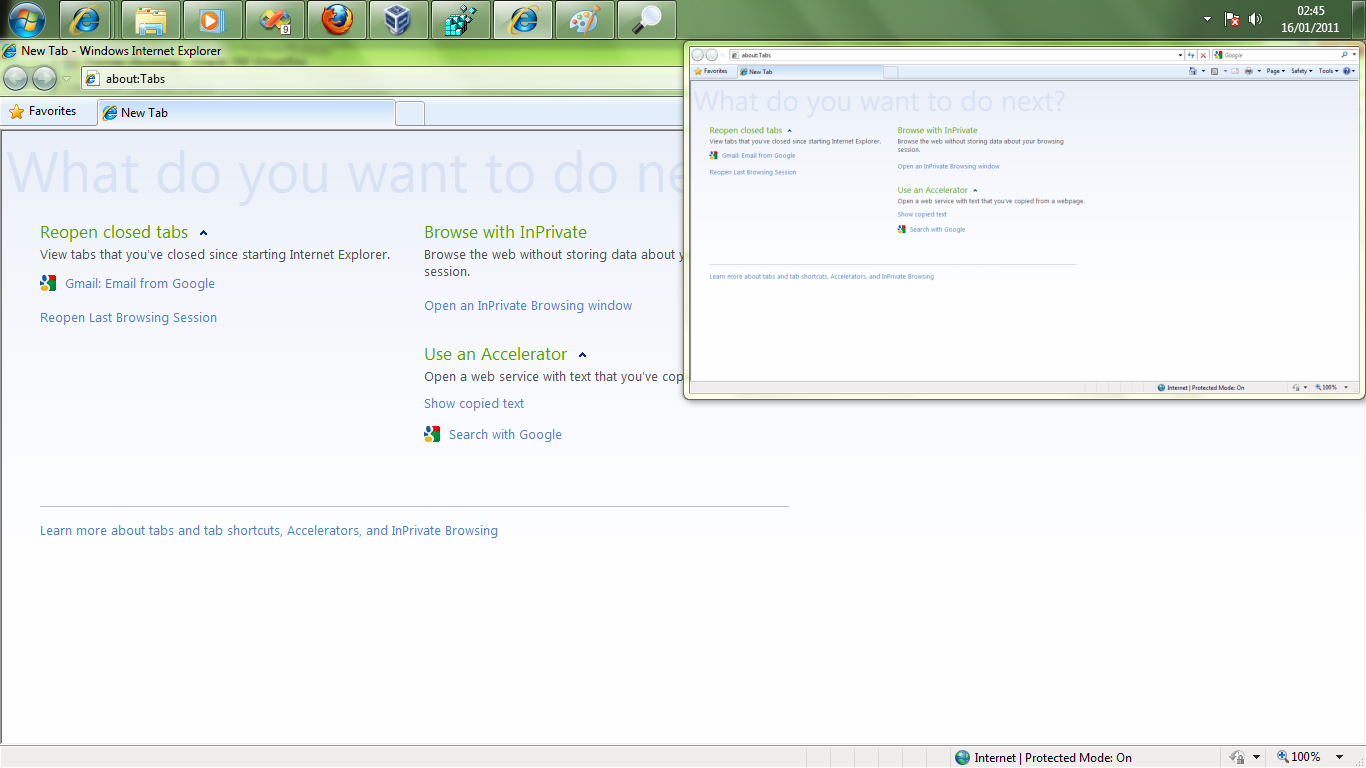Image resolution: width=1366 pixels, height=768 pixels.
Task: Open Windows Media Player from taskbar
Action: point(213,20)
